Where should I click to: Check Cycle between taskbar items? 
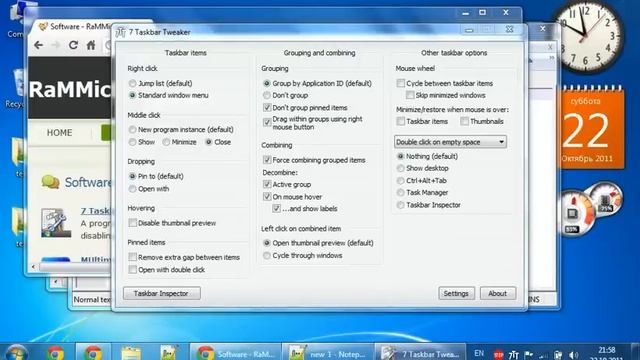400,83
